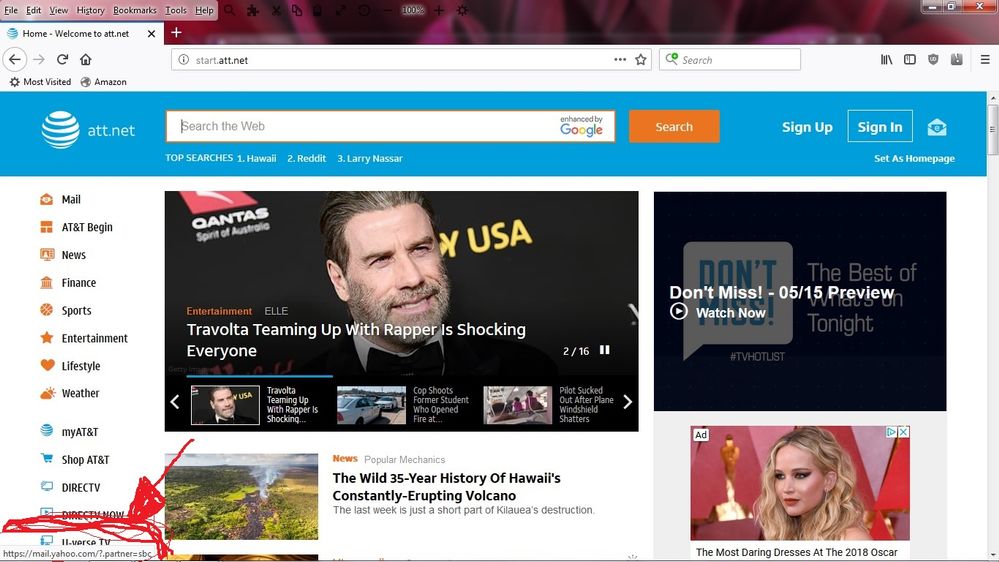Open the Amazon bookmark
The width and height of the screenshot is (999, 562).
[103, 82]
